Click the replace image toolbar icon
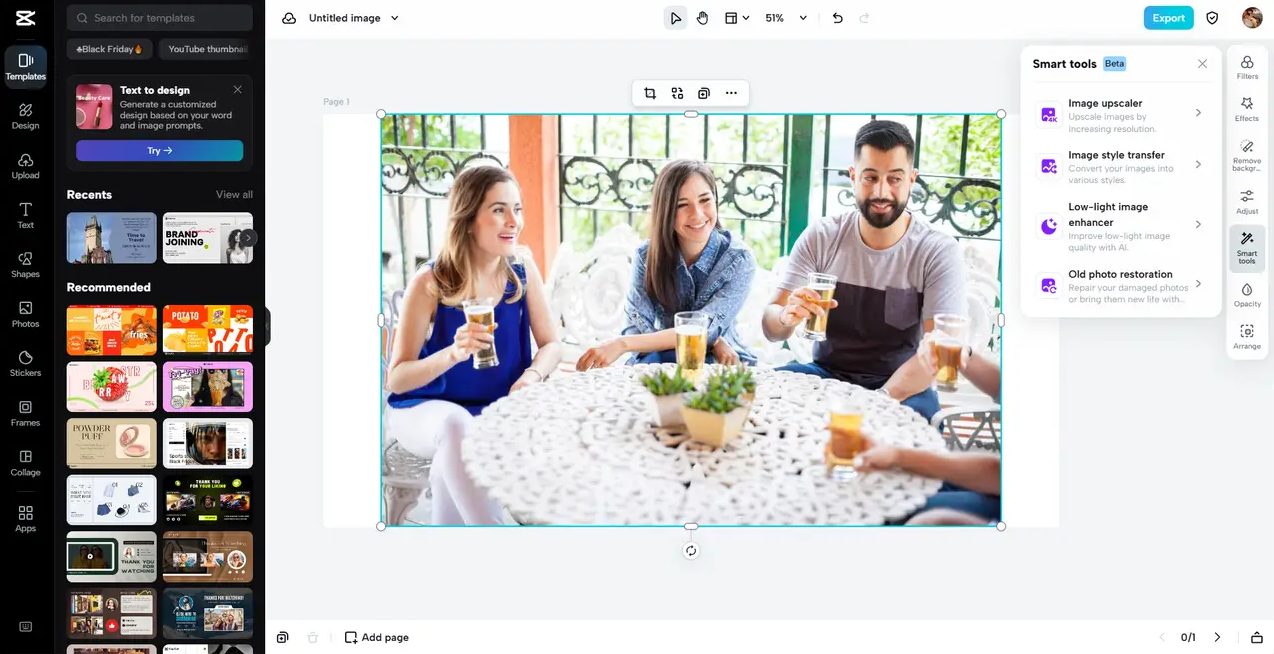This screenshot has height=654, width=1274. coord(677,93)
